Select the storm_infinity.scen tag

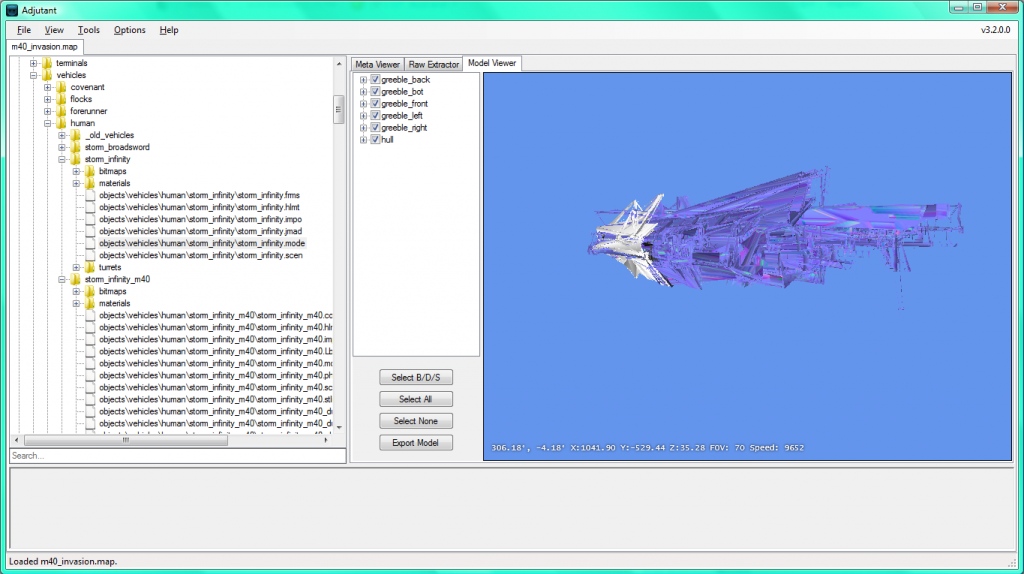coord(200,255)
